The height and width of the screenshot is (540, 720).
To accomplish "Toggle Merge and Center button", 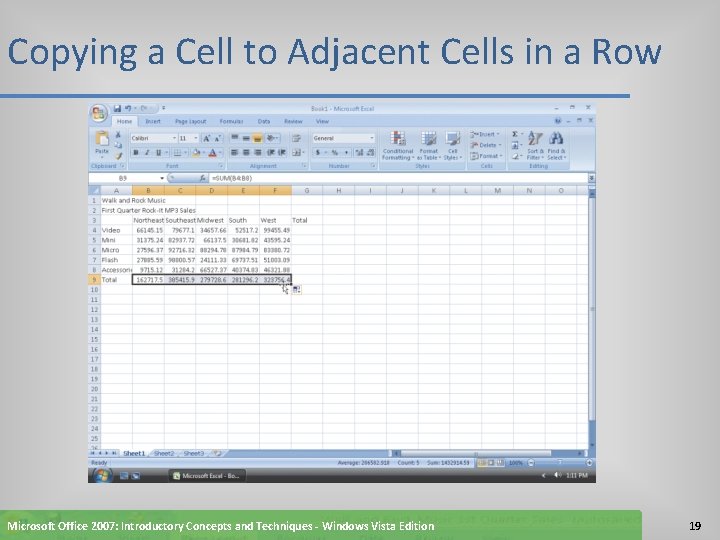I will (x=297, y=152).
